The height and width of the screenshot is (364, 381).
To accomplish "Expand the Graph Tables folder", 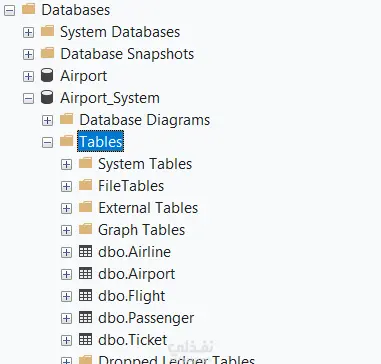I will (x=66, y=230).
